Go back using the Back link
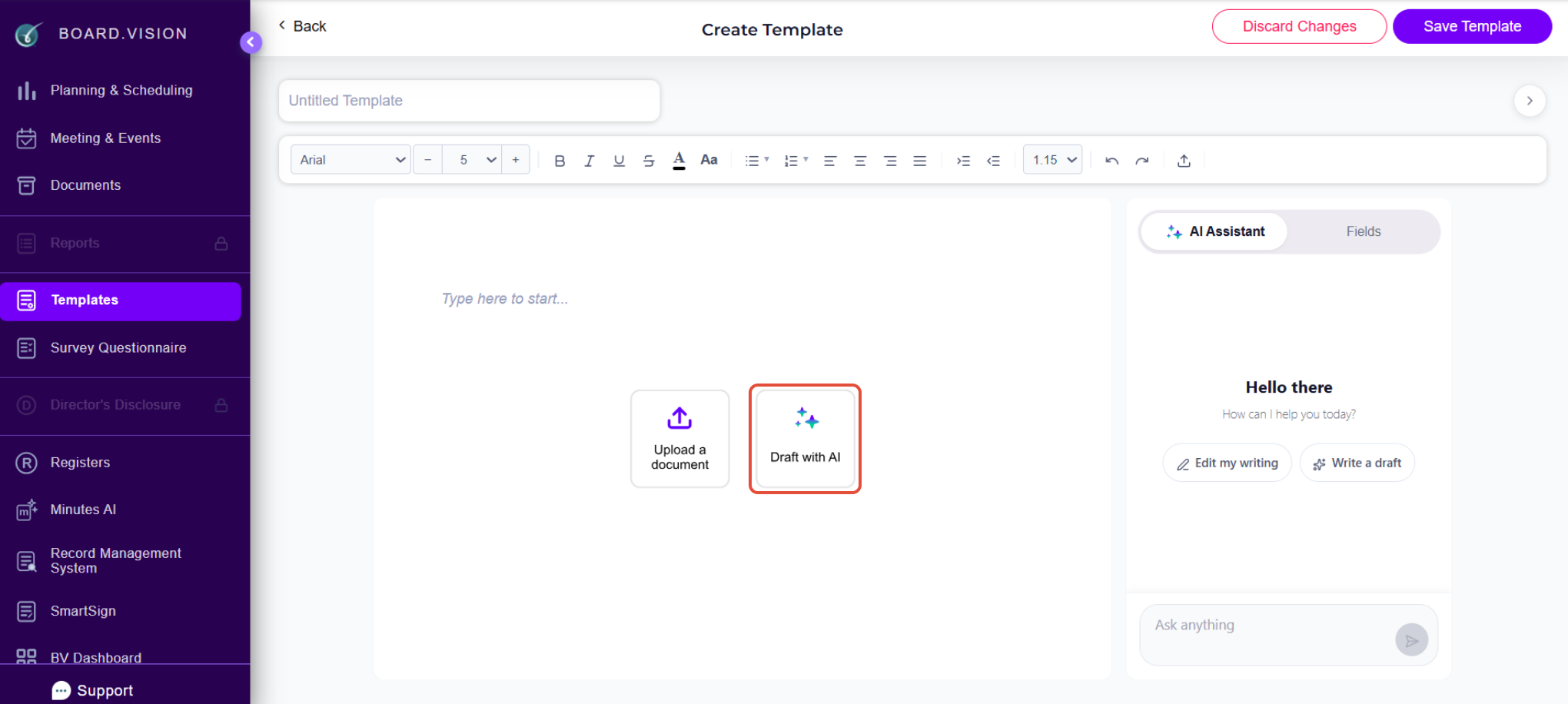 click(302, 26)
